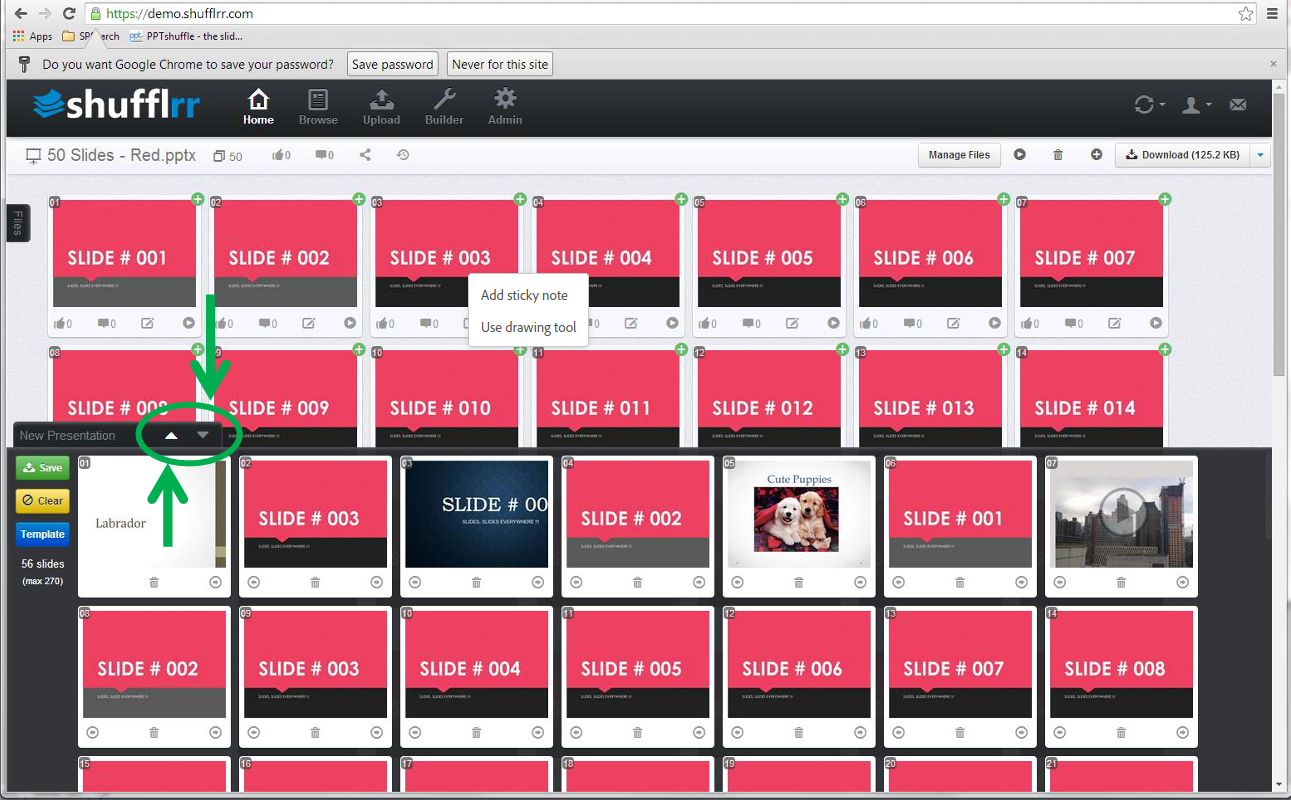The image size is (1291, 800).
Task: Delete tray slide 10 SLIDE # 004
Action: 476,732
